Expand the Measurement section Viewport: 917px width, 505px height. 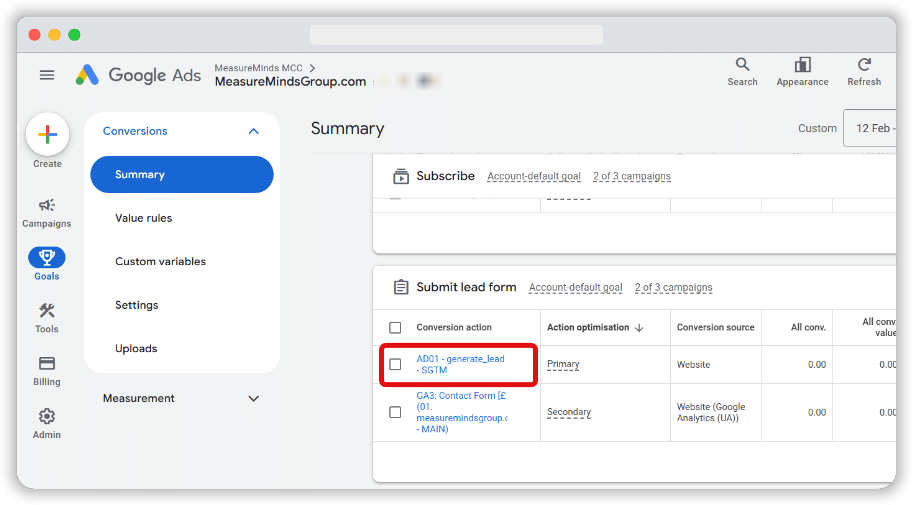coord(253,399)
